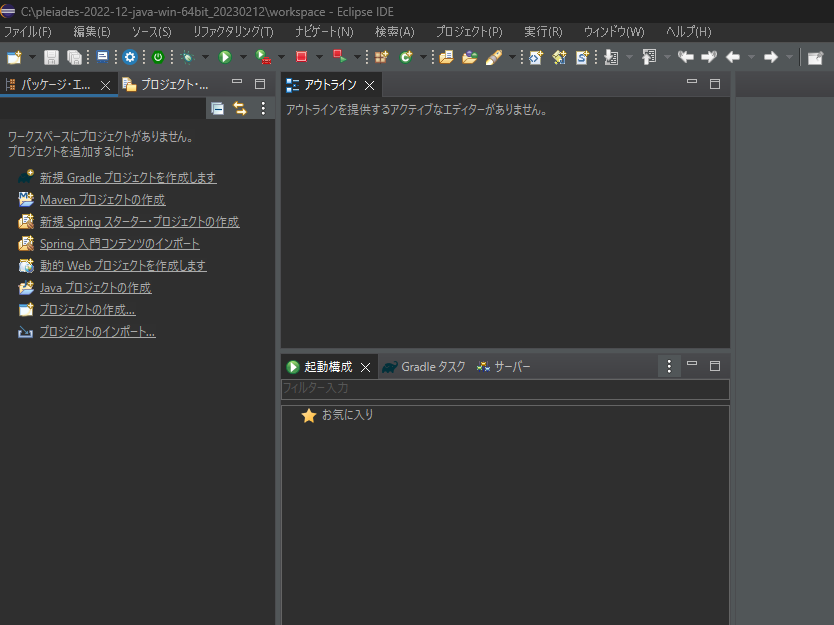
Task: Click the Save All toolbar icon
Action: pos(75,57)
